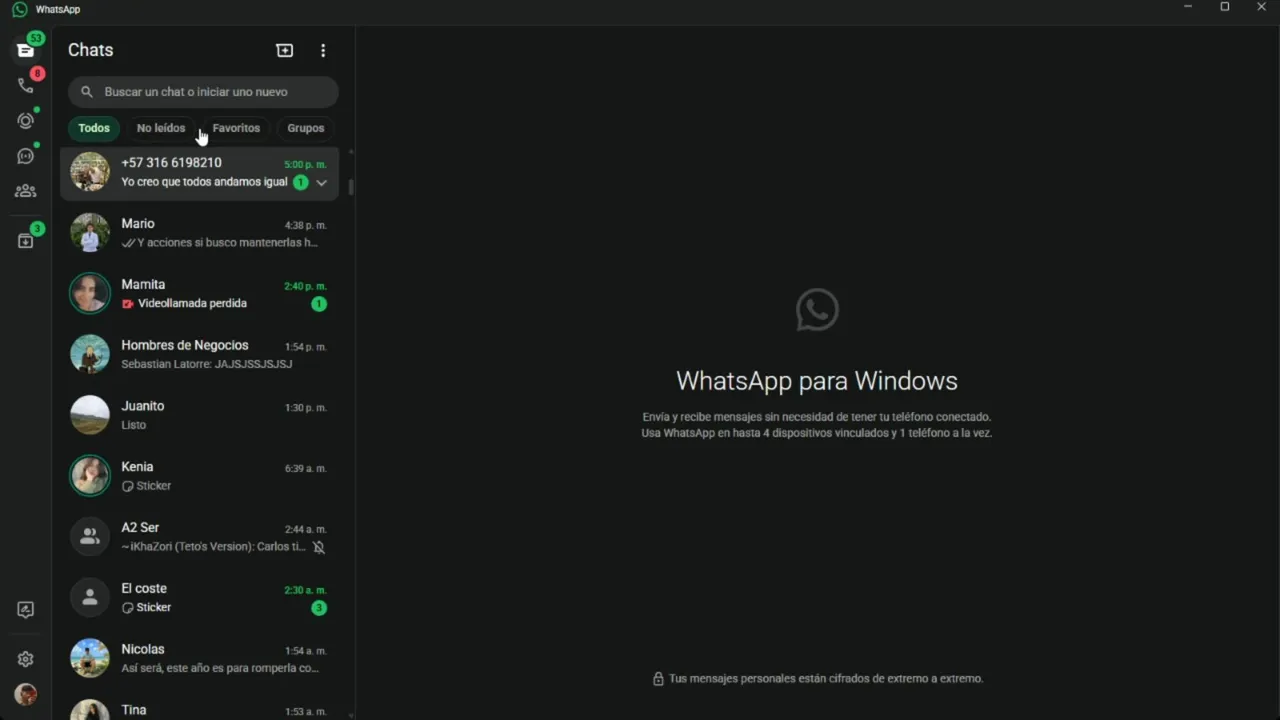Open the +57 316 6198210 chat avatar
Screen dimensions: 1280x720
pos(90,172)
